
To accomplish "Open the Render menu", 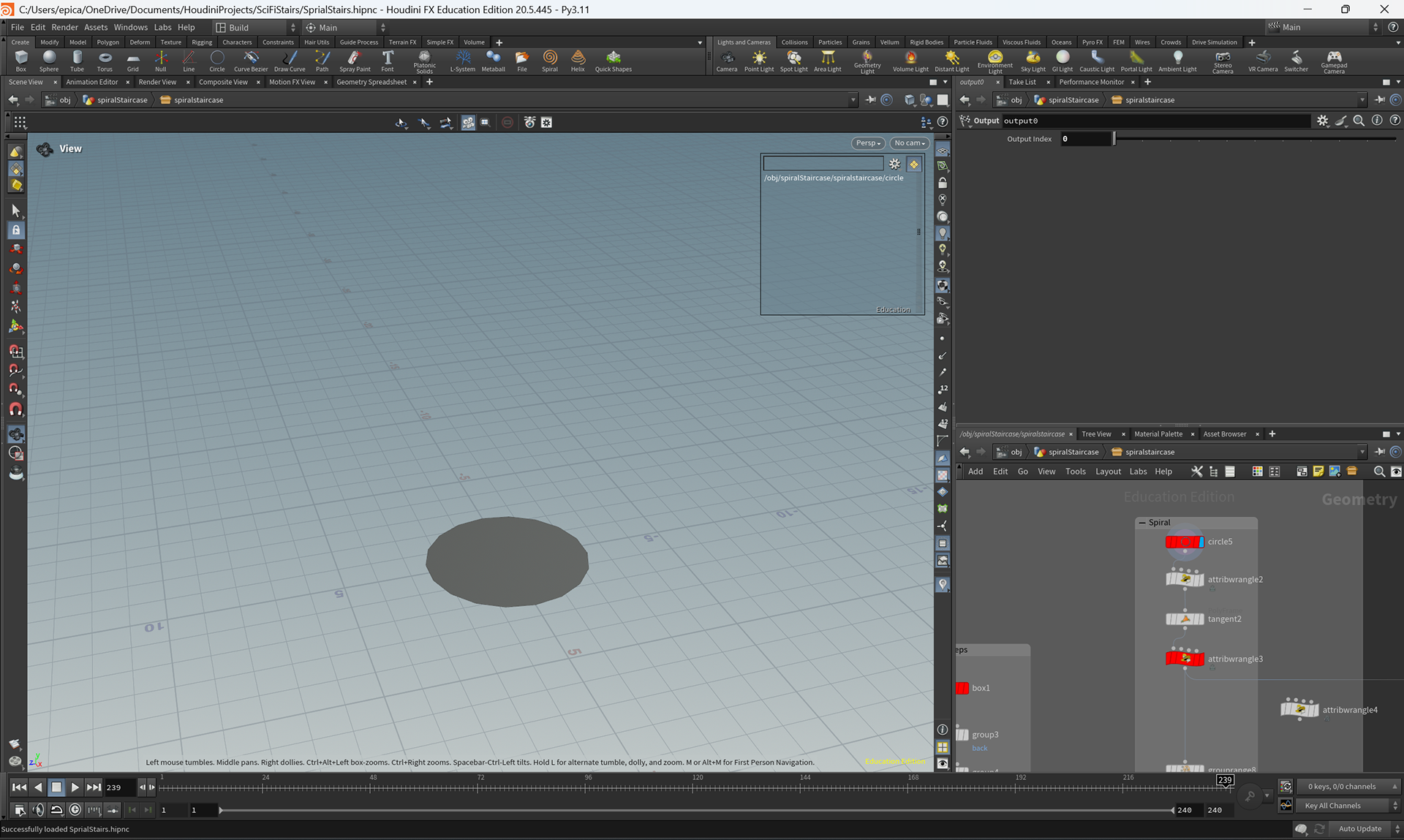I will (65, 27).
